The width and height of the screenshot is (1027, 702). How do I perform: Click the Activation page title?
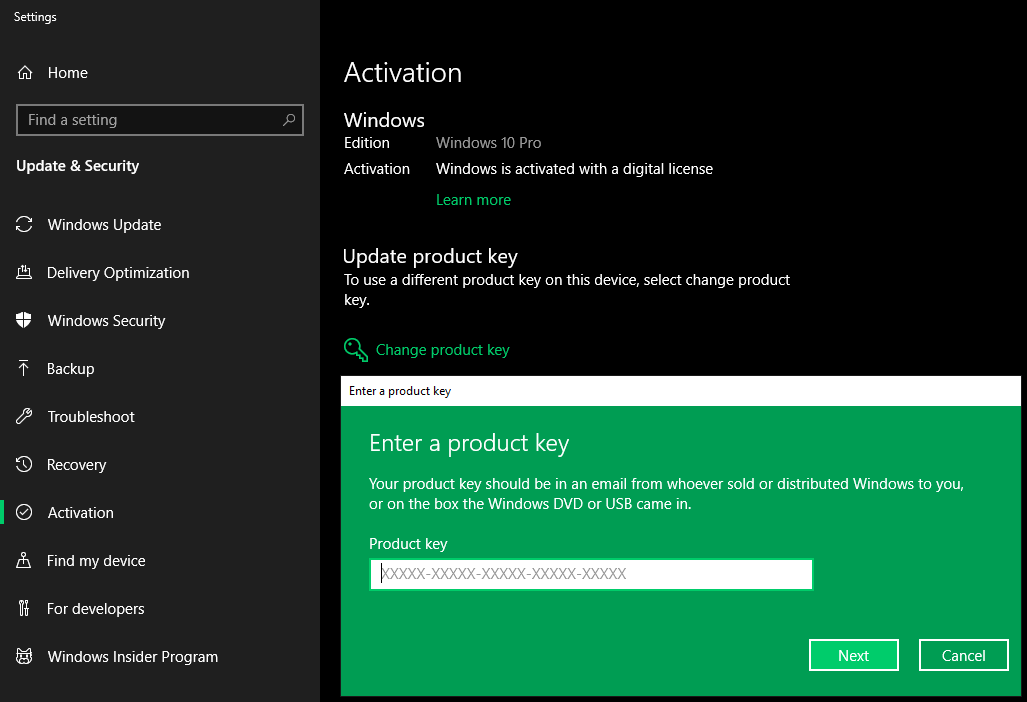pos(403,73)
